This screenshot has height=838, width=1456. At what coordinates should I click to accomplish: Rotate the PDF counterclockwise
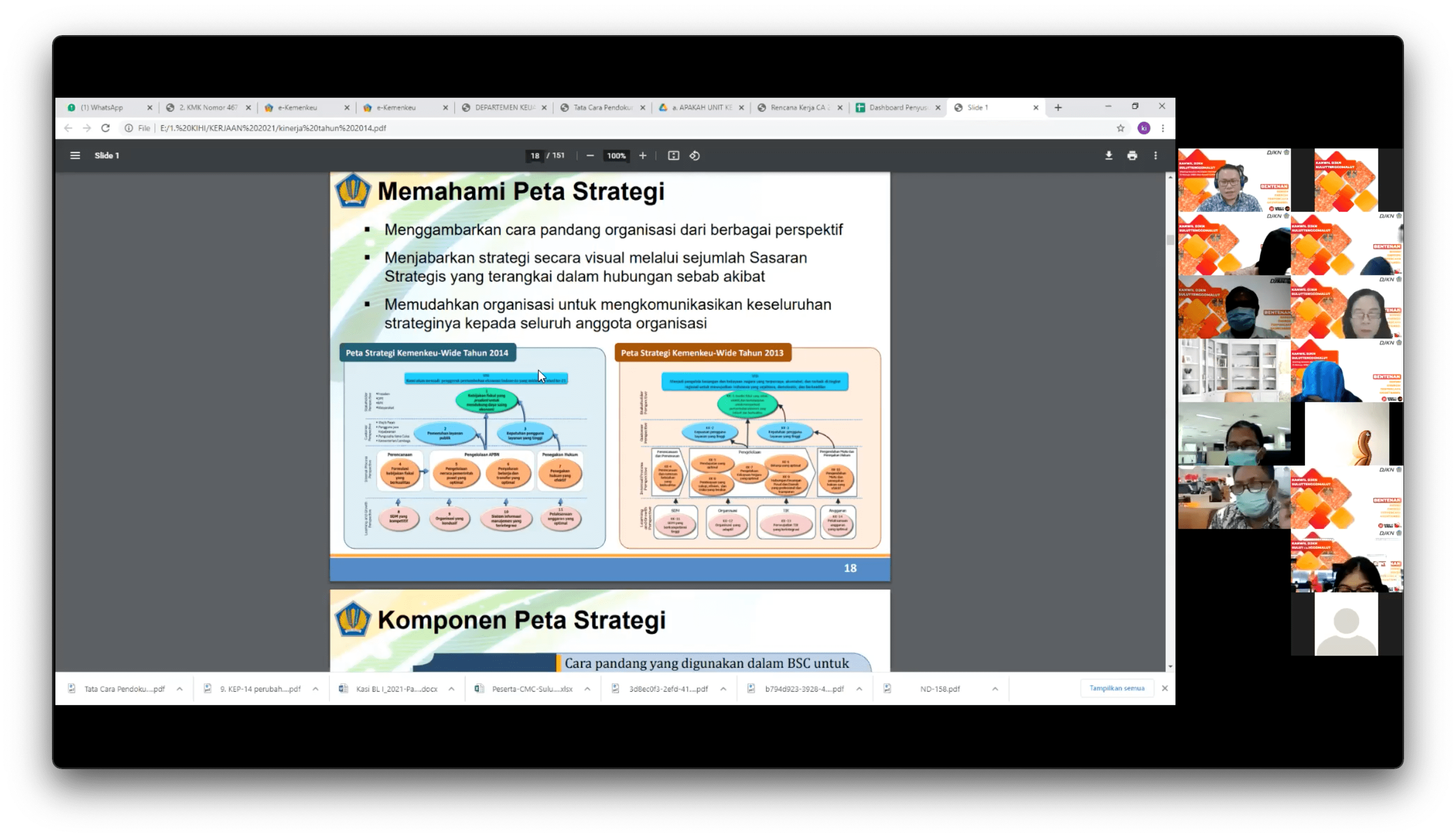tap(694, 155)
